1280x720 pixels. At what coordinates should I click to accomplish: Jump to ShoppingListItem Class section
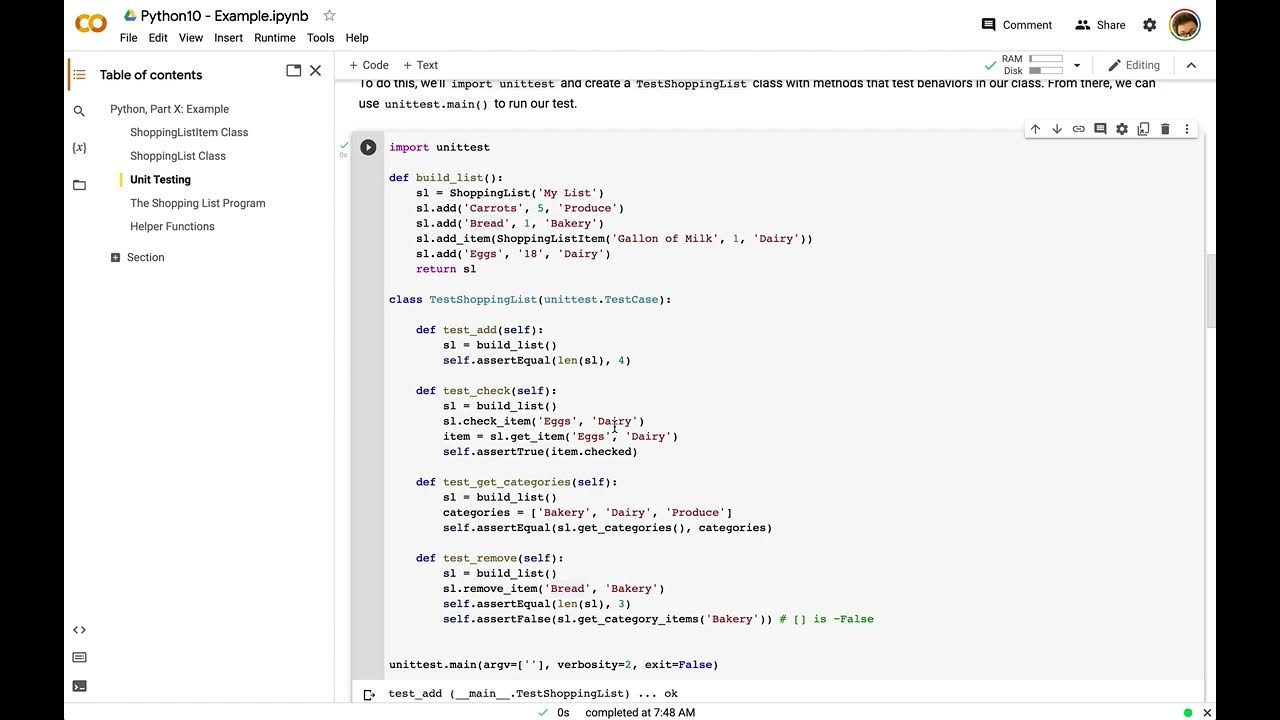point(189,132)
